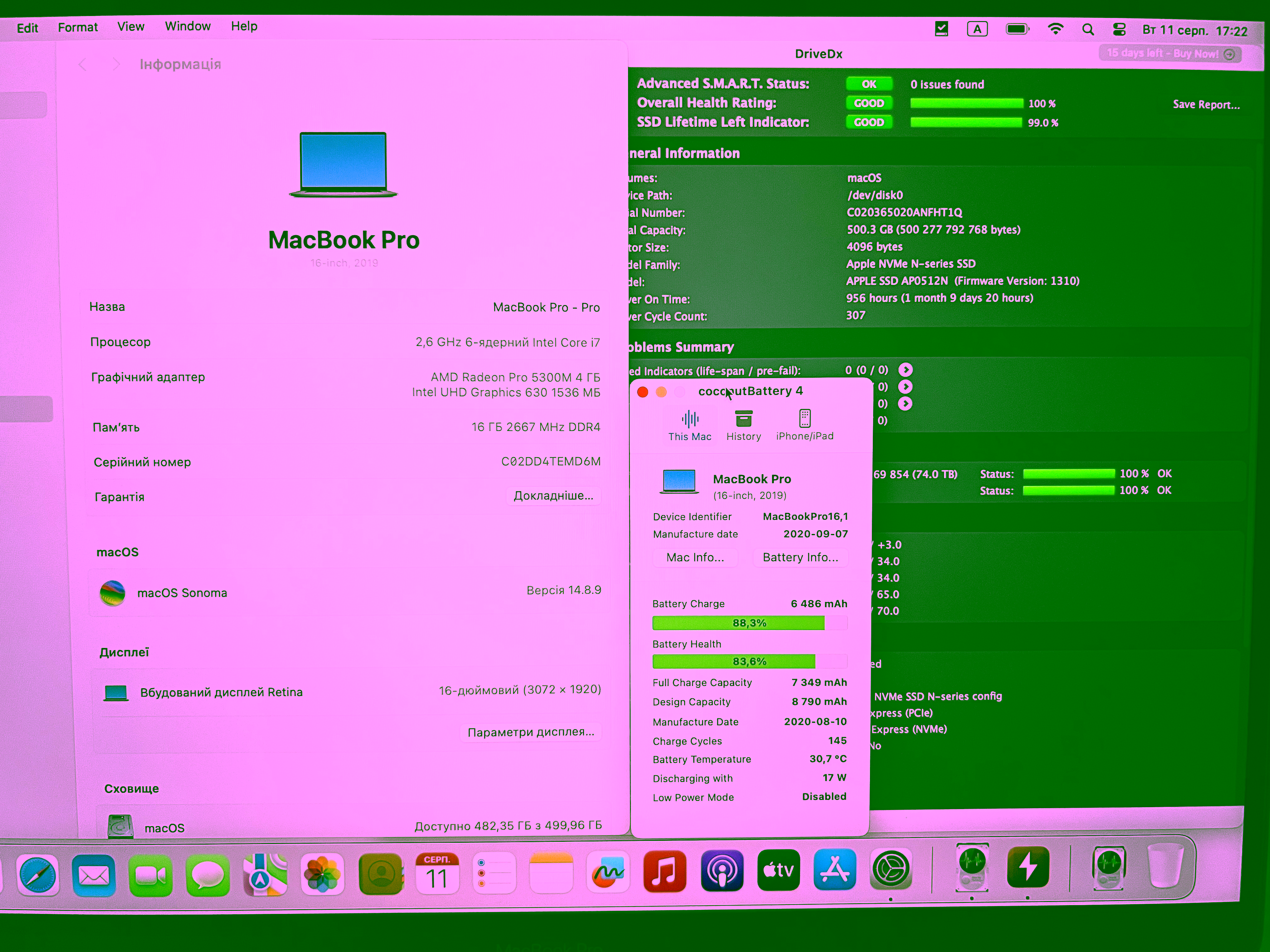The height and width of the screenshot is (952, 1270).
Task: Click System Settings icon in the Dock
Action: tap(890, 869)
